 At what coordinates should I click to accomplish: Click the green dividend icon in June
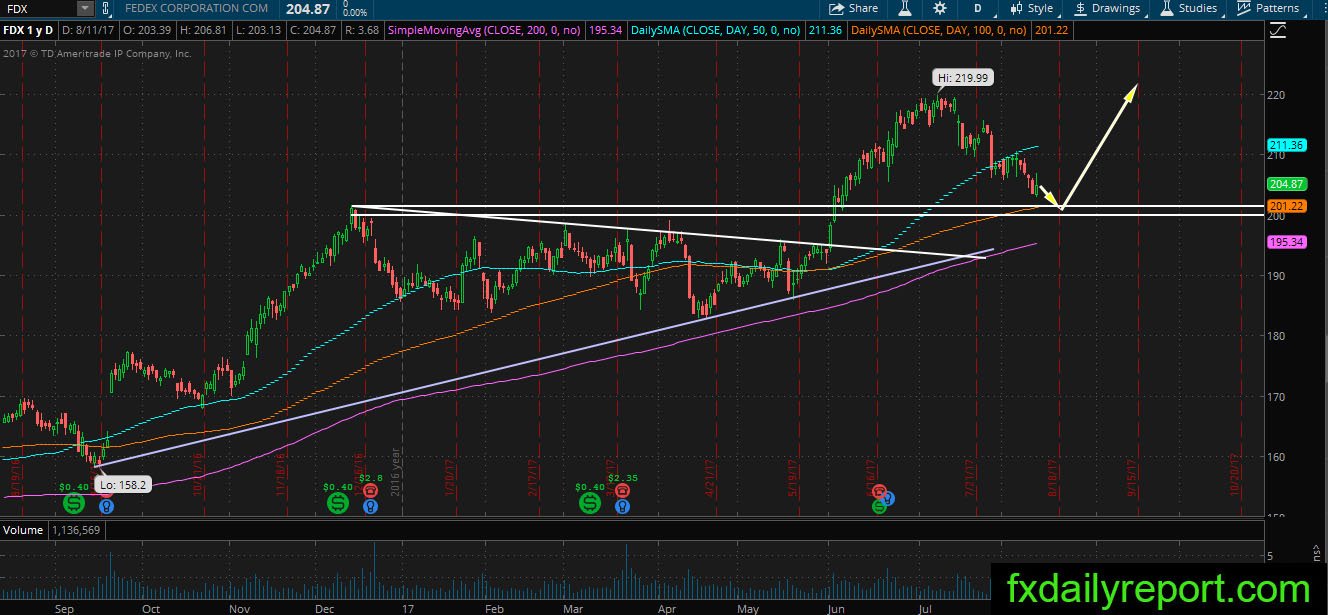pos(878,506)
